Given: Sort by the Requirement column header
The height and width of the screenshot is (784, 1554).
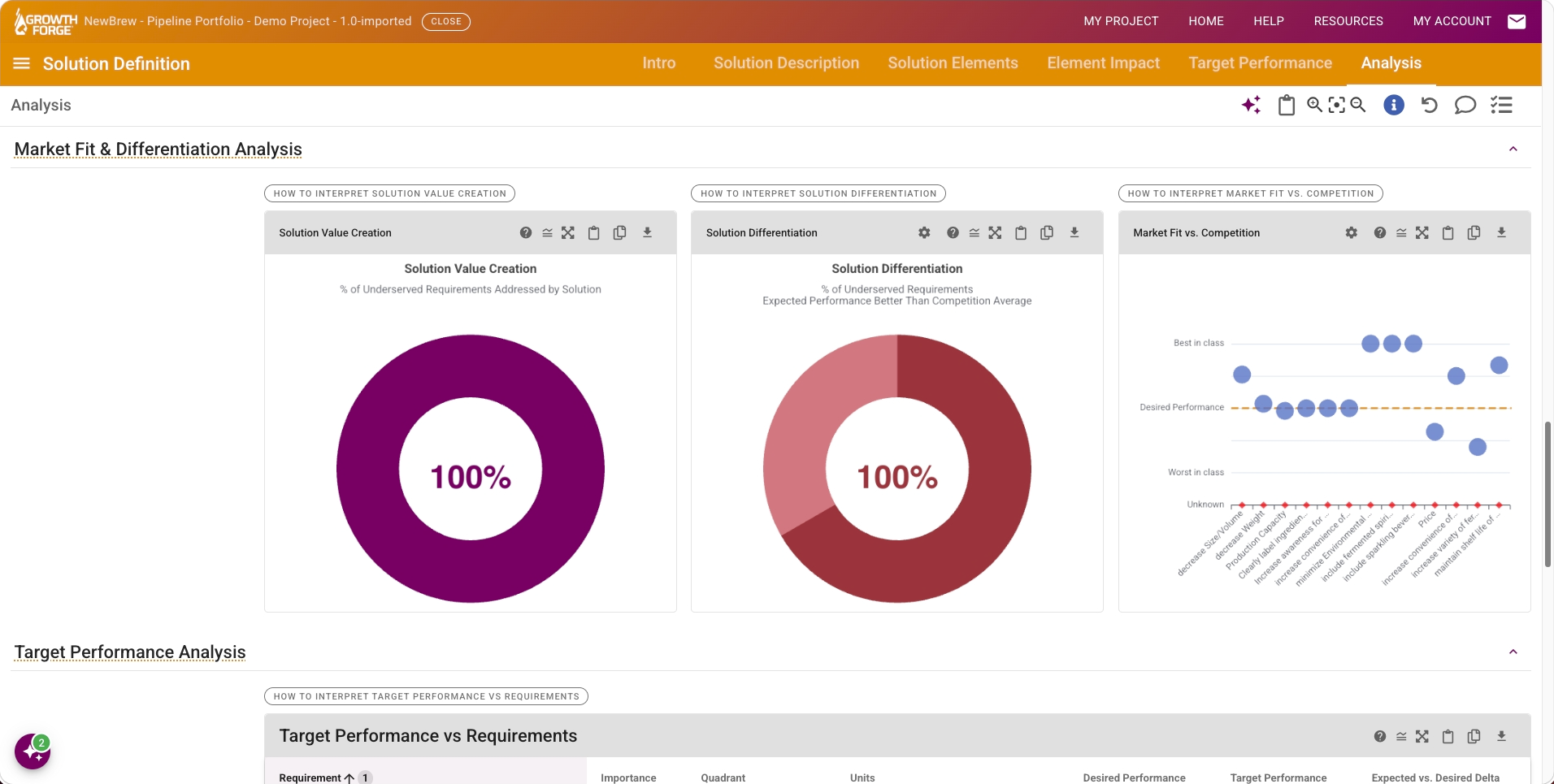Looking at the screenshot, I should (x=310, y=778).
